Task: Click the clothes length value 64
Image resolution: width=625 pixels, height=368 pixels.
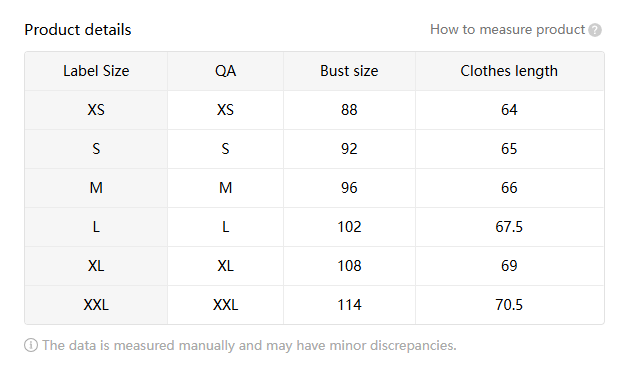Action: pyautogui.click(x=509, y=110)
